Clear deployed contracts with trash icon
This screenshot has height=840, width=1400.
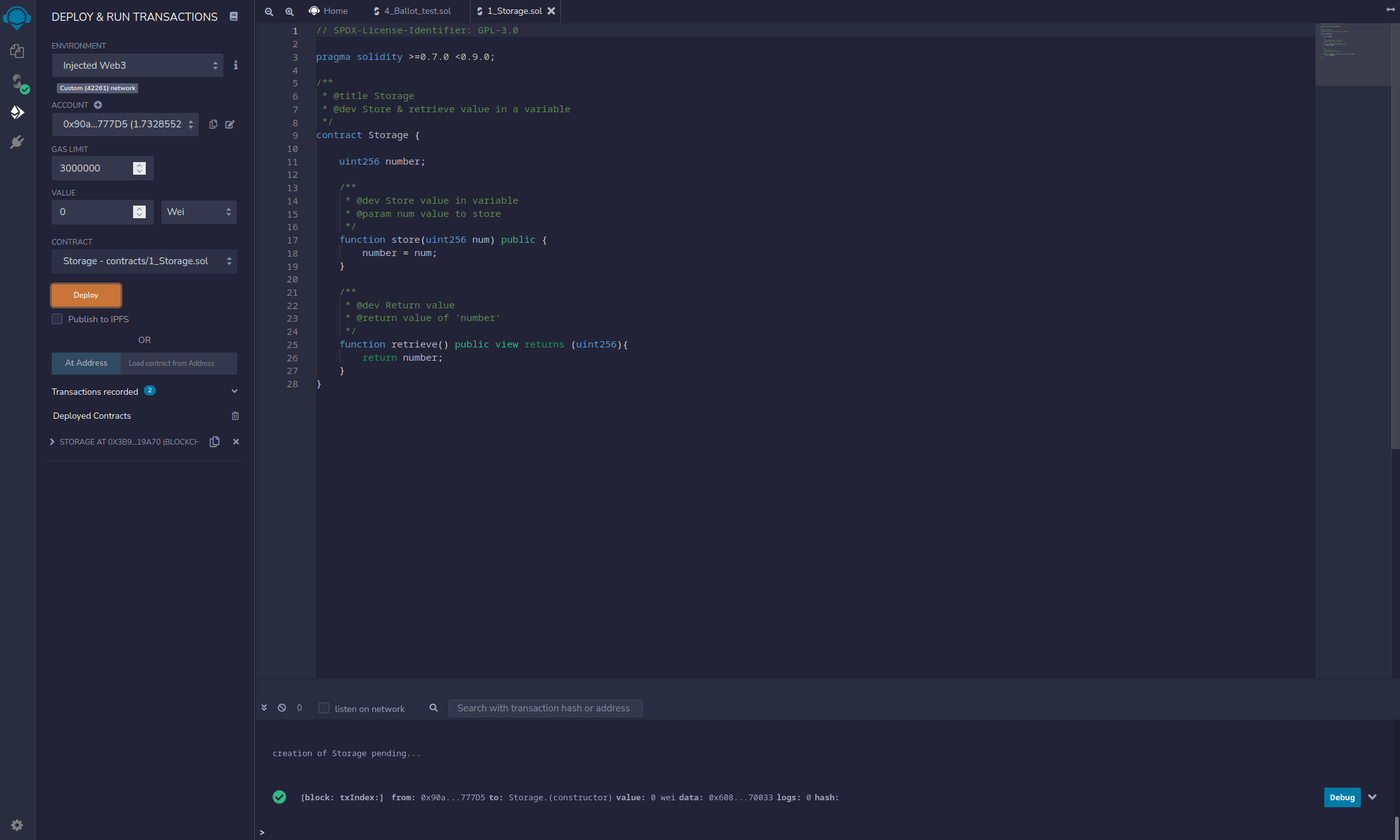tap(235, 416)
